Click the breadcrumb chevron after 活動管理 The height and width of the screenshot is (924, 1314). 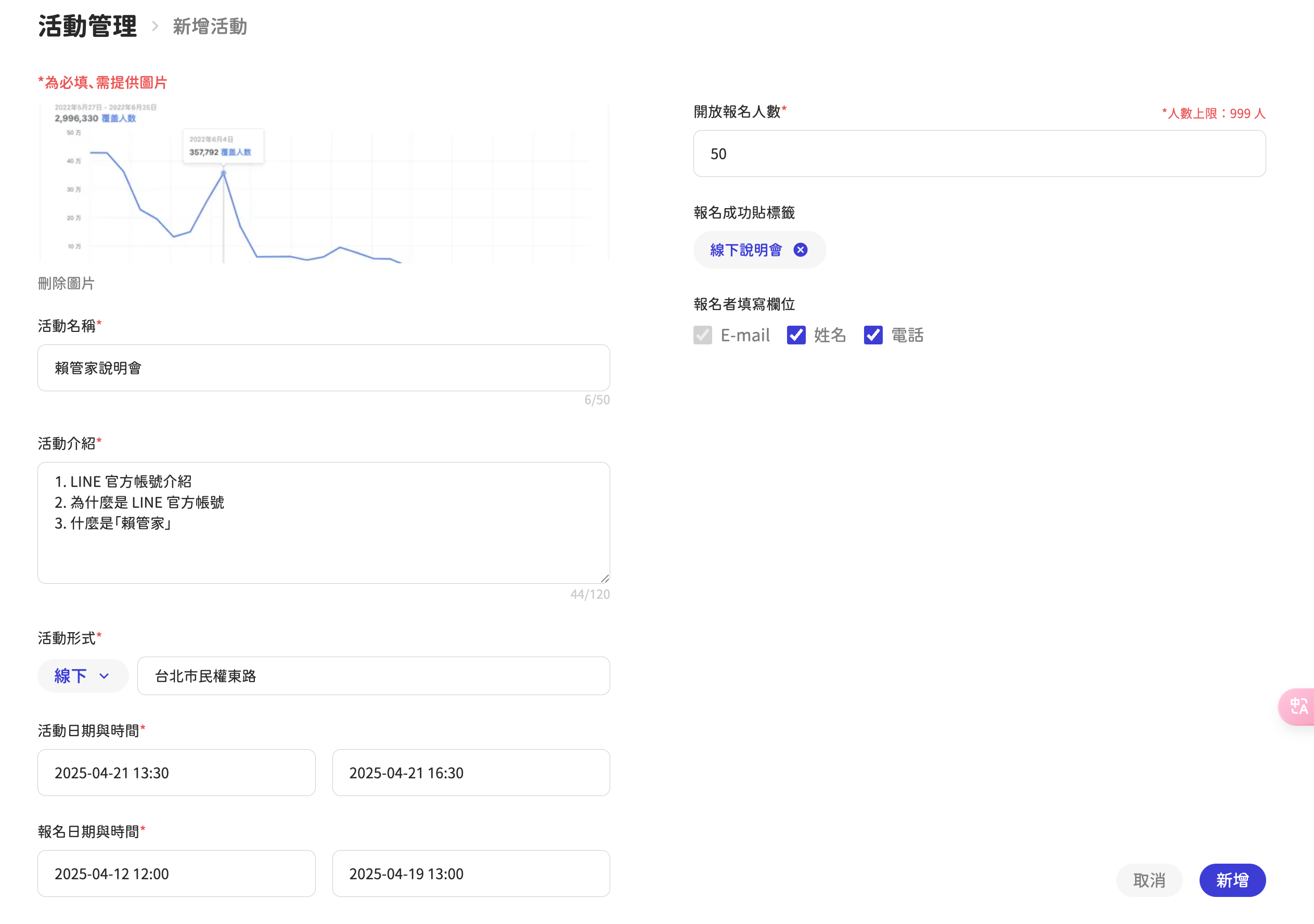click(x=154, y=27)
